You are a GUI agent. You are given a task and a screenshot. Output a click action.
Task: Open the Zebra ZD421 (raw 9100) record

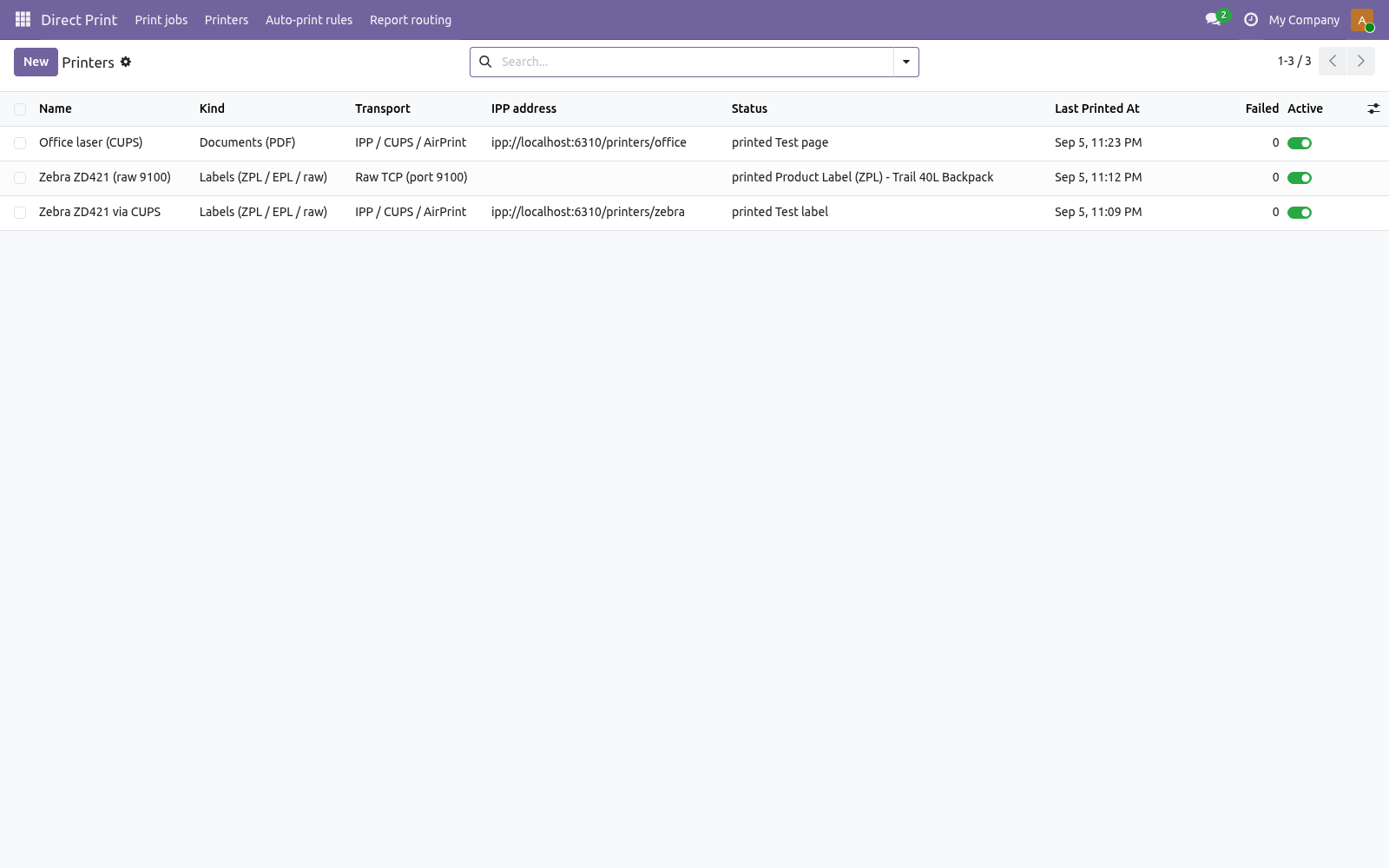tap(105, 177)
